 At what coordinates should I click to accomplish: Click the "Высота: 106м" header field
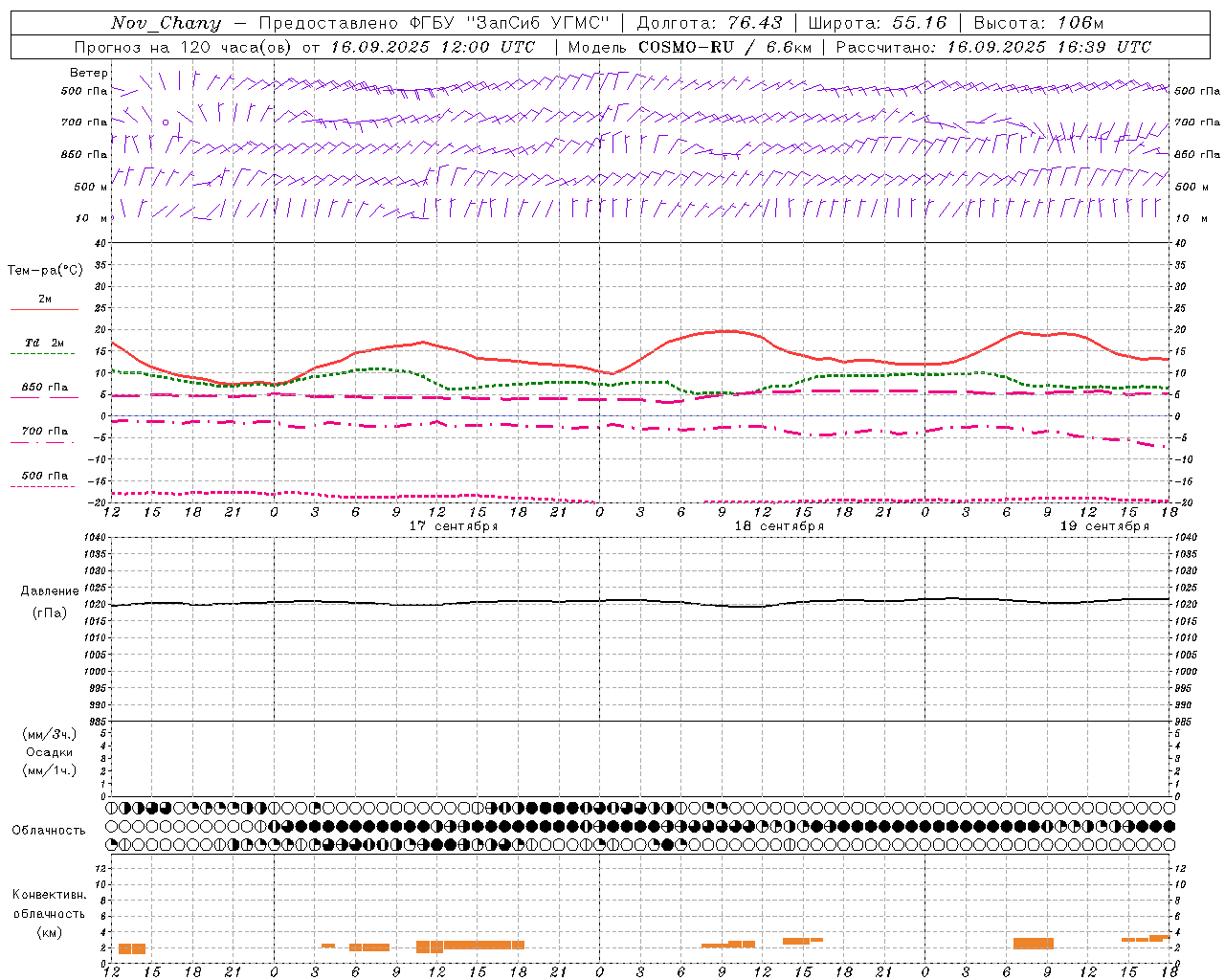pos(1038,23)
